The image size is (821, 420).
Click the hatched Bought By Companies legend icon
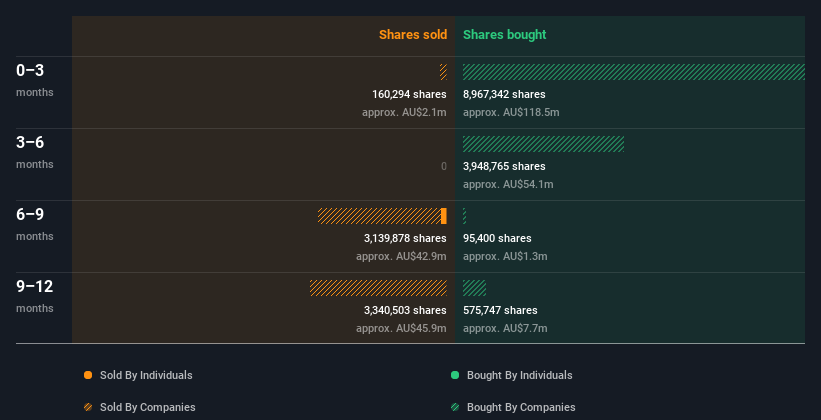[455, 407]
